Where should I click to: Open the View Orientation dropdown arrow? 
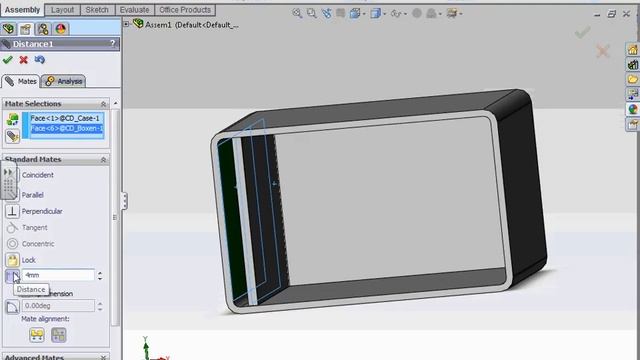tap(364, 14)
